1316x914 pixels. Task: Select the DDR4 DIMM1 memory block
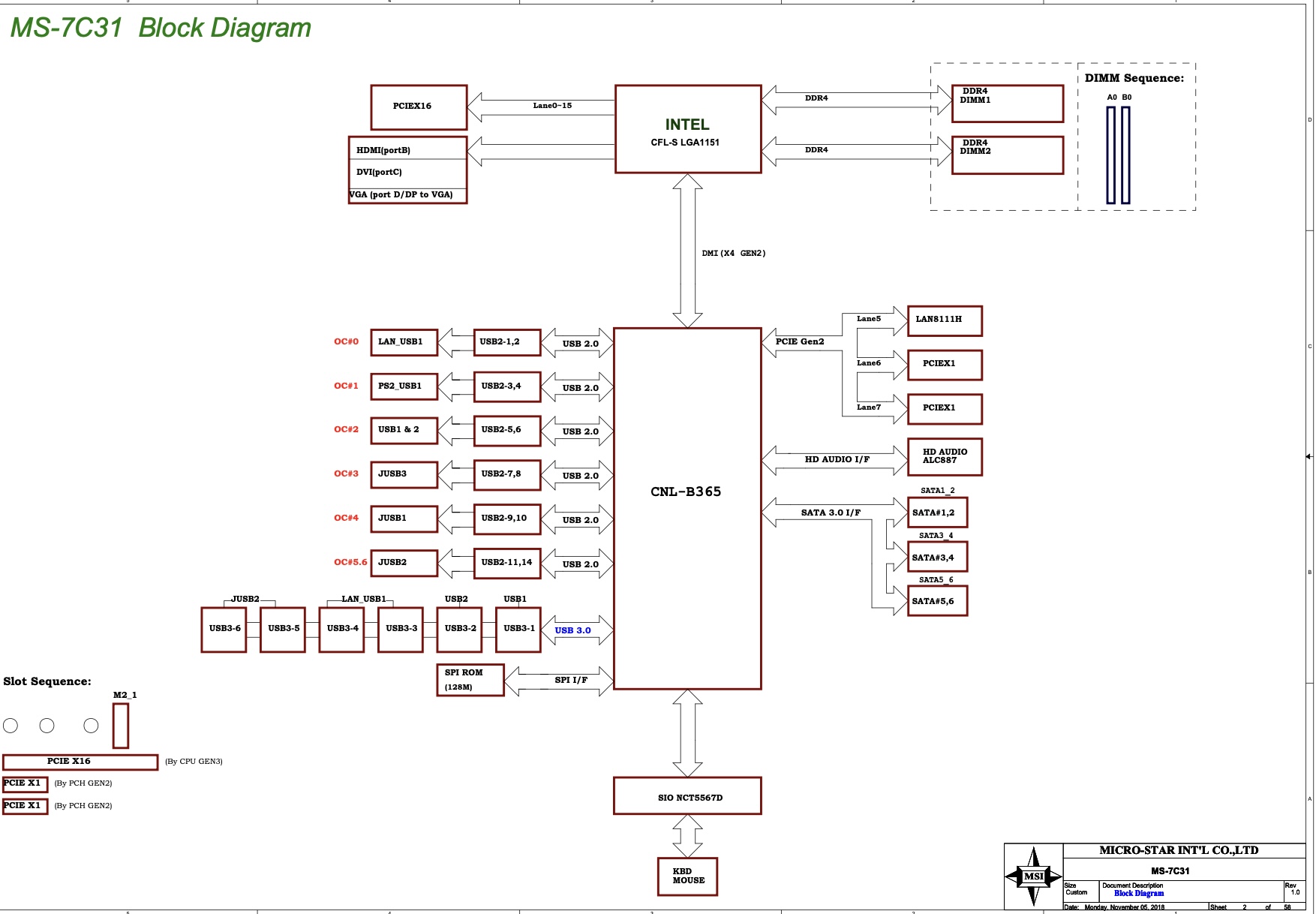(1007, 104)
